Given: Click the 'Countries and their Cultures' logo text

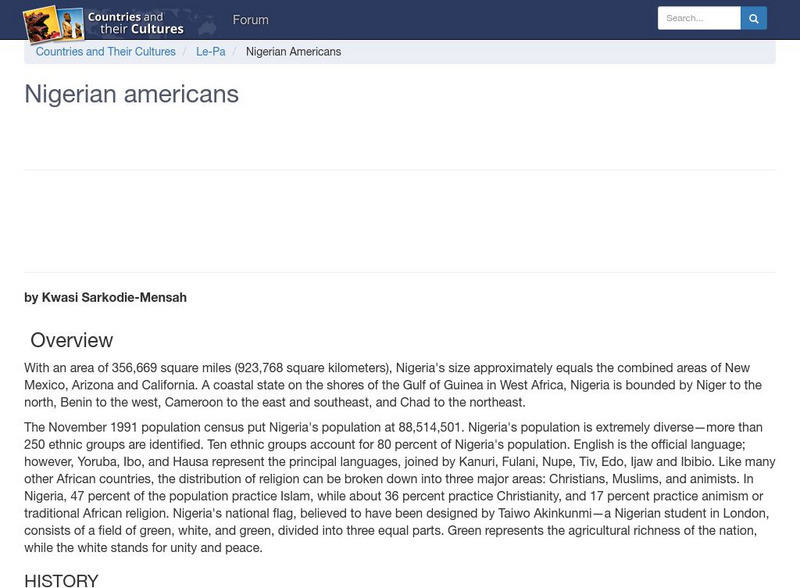Looking at the screenshot, I should point(136,23).
